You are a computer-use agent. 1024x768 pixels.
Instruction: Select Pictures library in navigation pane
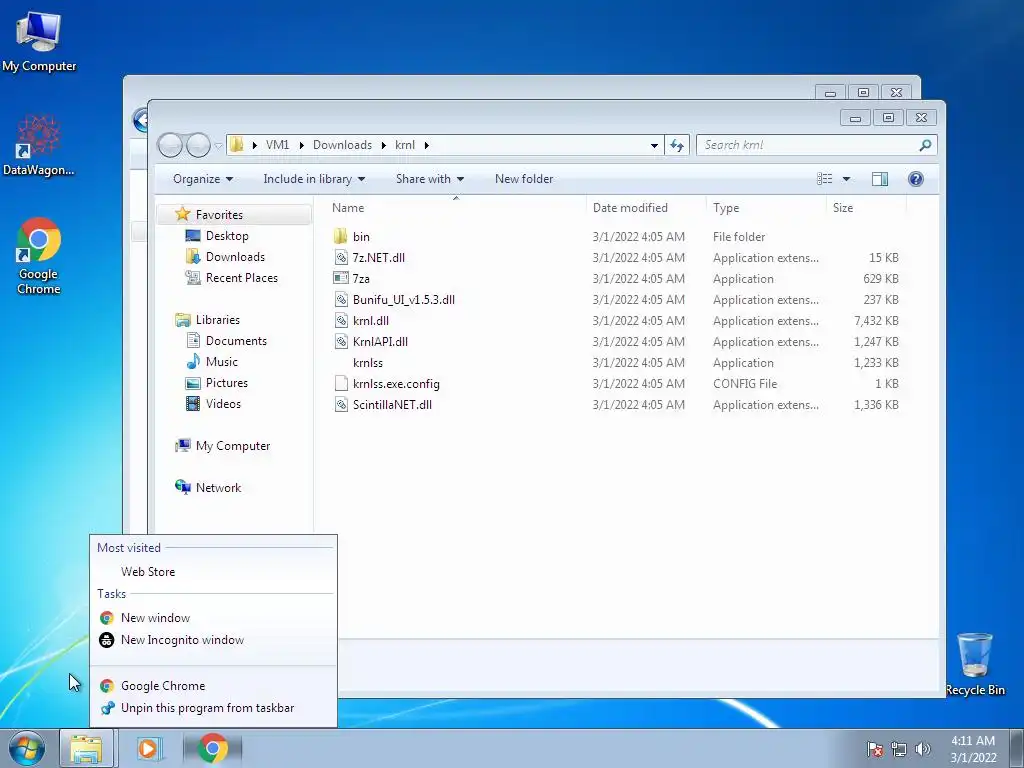click(227, 383)
